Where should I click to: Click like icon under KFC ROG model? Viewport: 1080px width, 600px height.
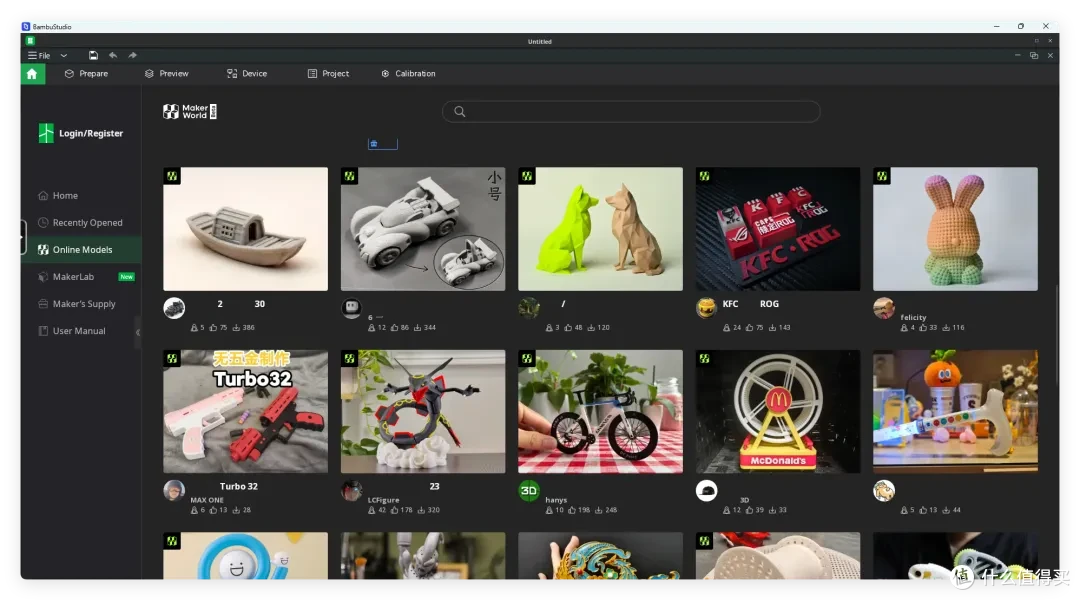pos(749,328)
